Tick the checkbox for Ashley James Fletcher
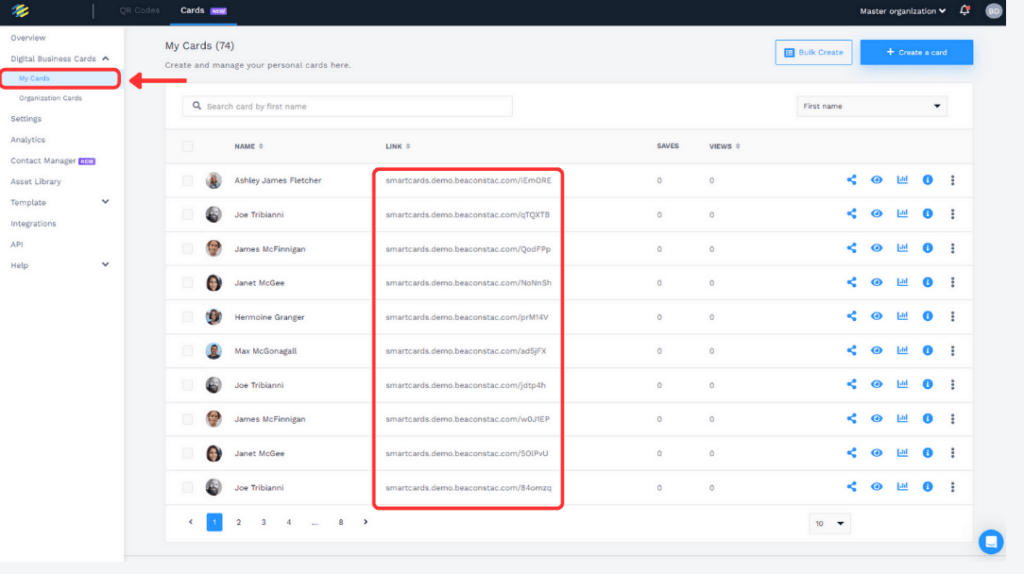The image size is (1024, 574). point(187,180)
